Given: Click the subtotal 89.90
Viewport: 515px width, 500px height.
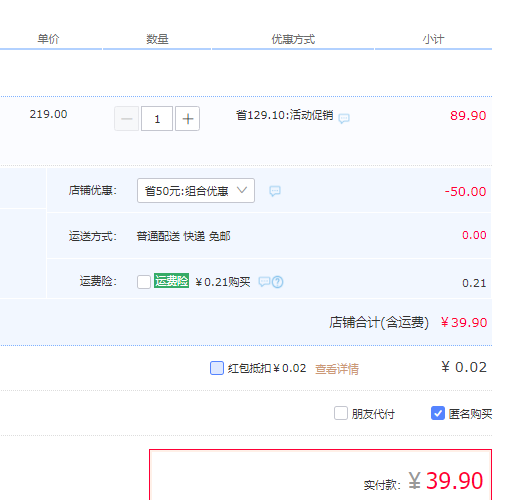Looking at the screenshot, I should (x=468, y=116).
